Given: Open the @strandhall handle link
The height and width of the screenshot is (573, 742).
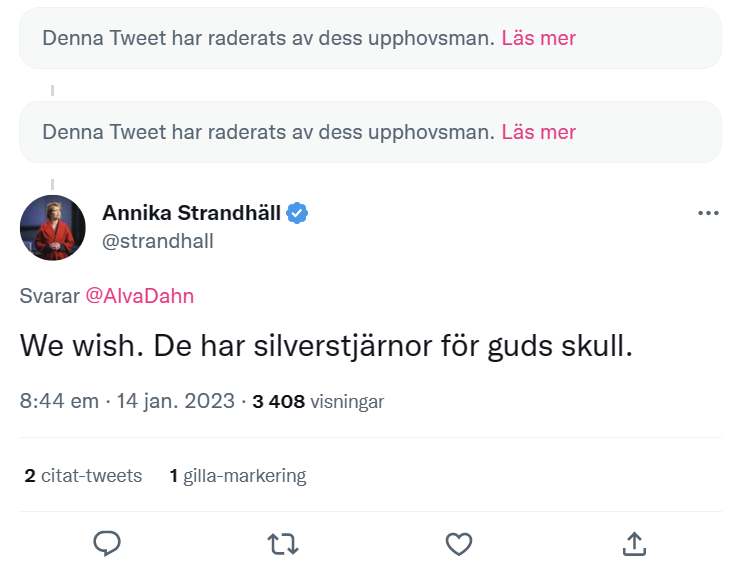Looking at the screenshot, I should coord(158,241).
